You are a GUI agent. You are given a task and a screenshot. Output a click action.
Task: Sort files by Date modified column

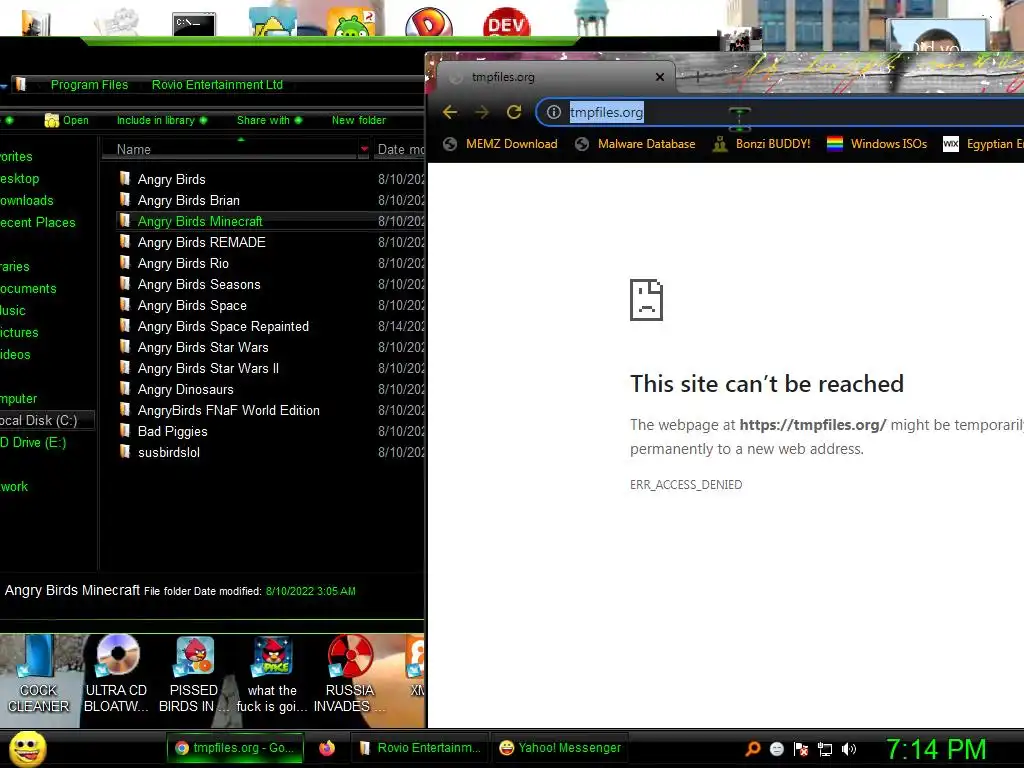click(400, 150)
